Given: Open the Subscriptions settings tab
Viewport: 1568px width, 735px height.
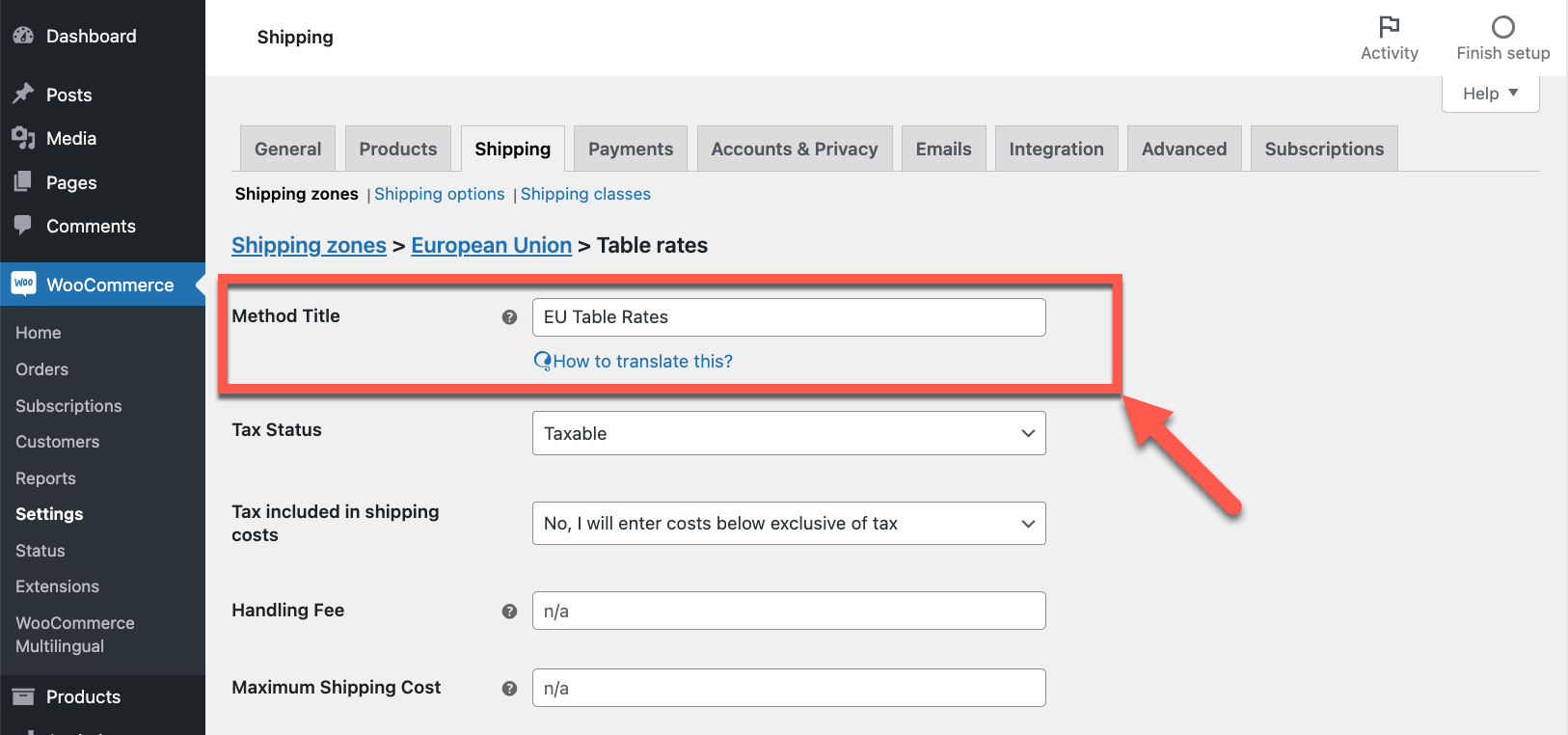Looking at the screenshot, I should pyautogui.click(x=1324, y=149).
